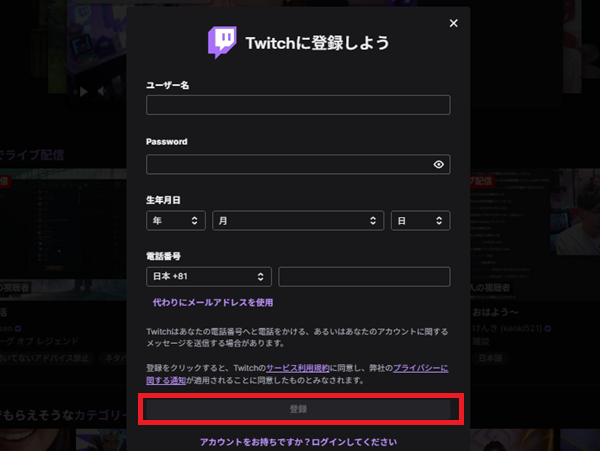Focus the phone number input field
This screenshot has height=451, width=600.
(x=364, y=277)
